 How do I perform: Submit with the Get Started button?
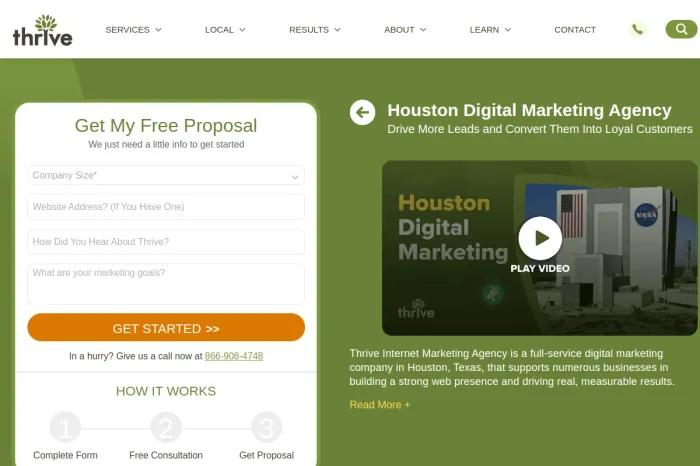coord(166,328)
